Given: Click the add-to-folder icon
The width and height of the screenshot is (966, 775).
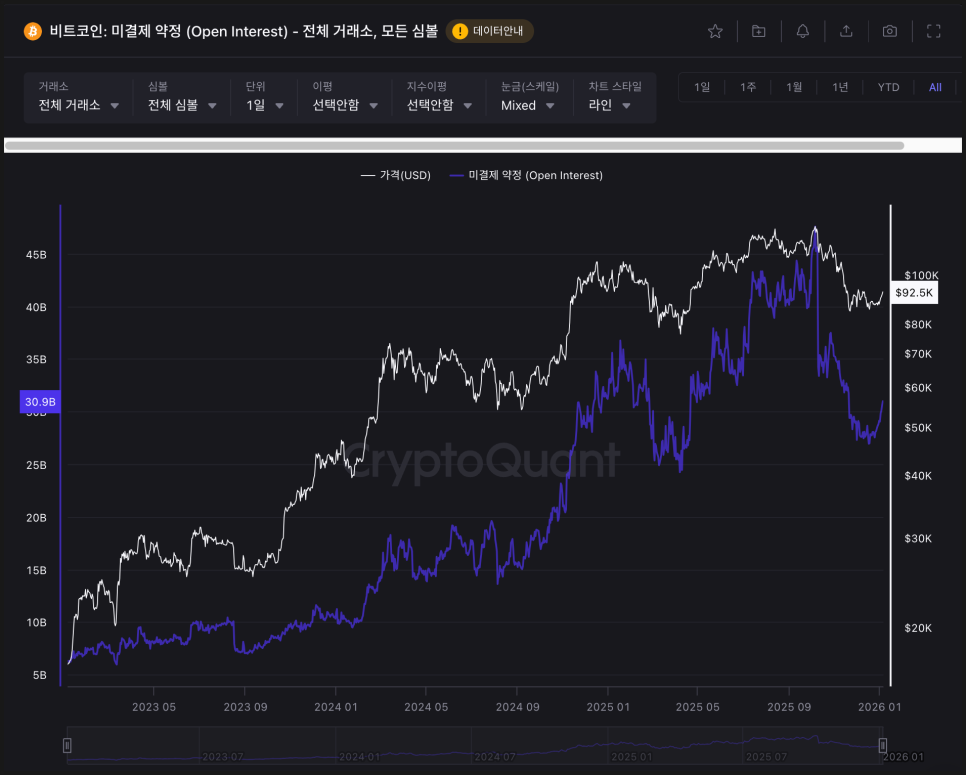Looking at the screenshot, I should pos(759,31).
